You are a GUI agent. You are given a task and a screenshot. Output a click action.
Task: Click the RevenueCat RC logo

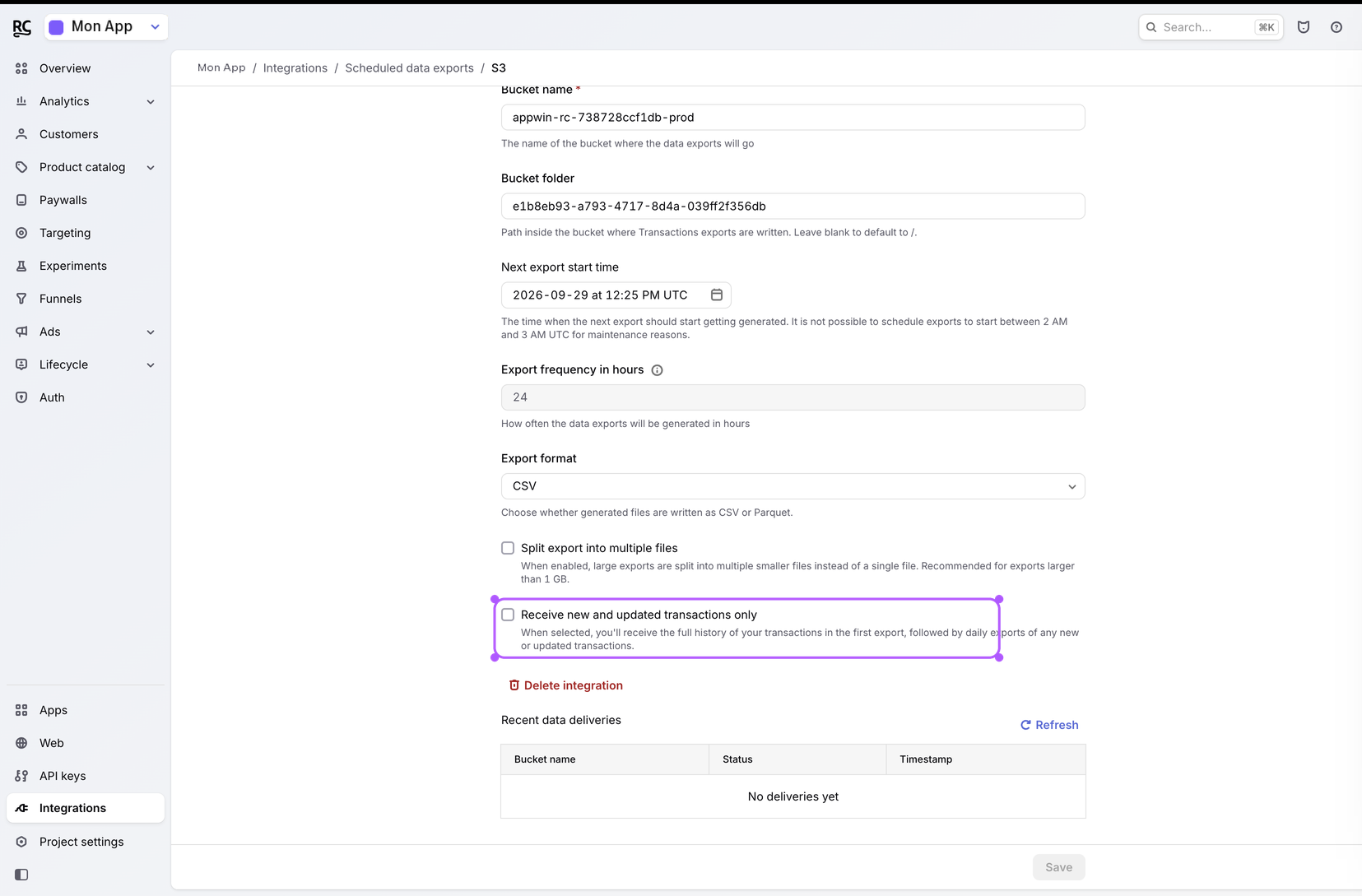tap(22, 28)
